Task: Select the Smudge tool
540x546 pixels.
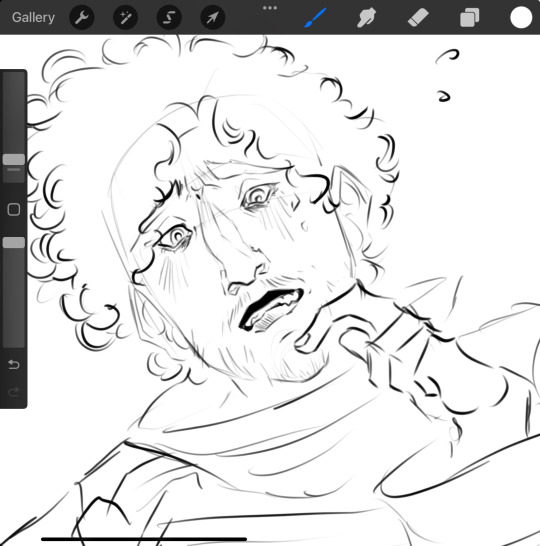Action: [x=366, y=17]
